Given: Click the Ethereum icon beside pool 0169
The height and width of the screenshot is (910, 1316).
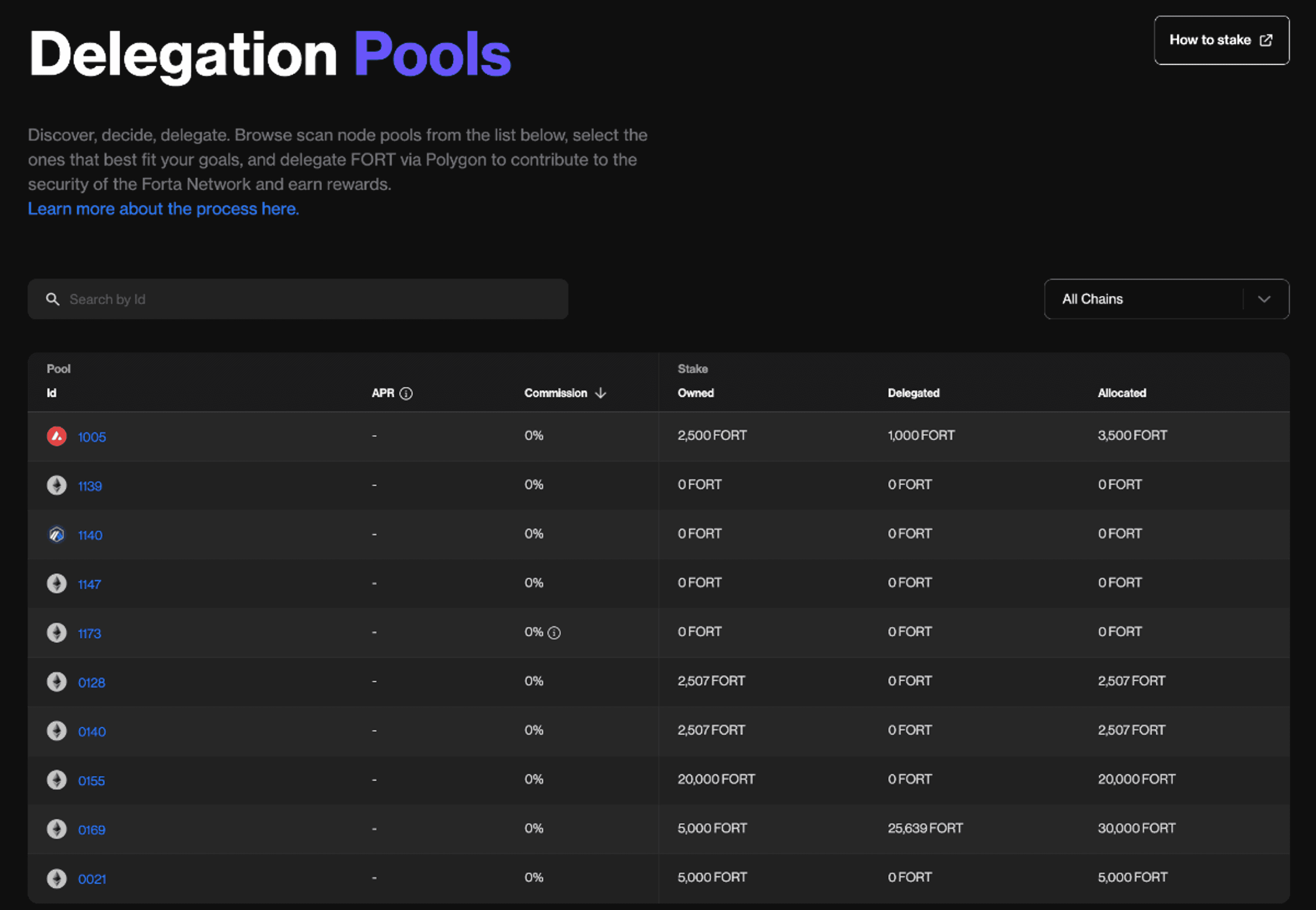Looking at the screenshot, I should tap(57, 828).
